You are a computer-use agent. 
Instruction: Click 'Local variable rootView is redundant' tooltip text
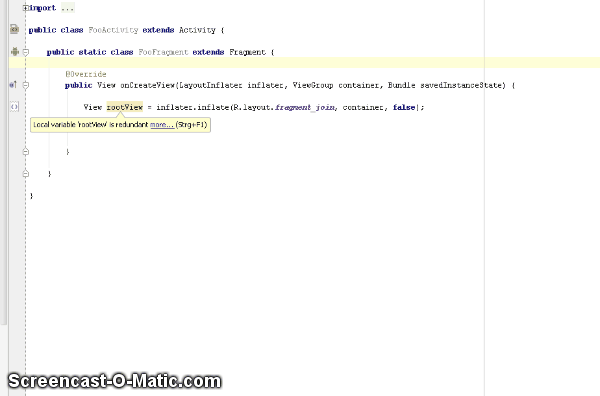coord(91,125)
